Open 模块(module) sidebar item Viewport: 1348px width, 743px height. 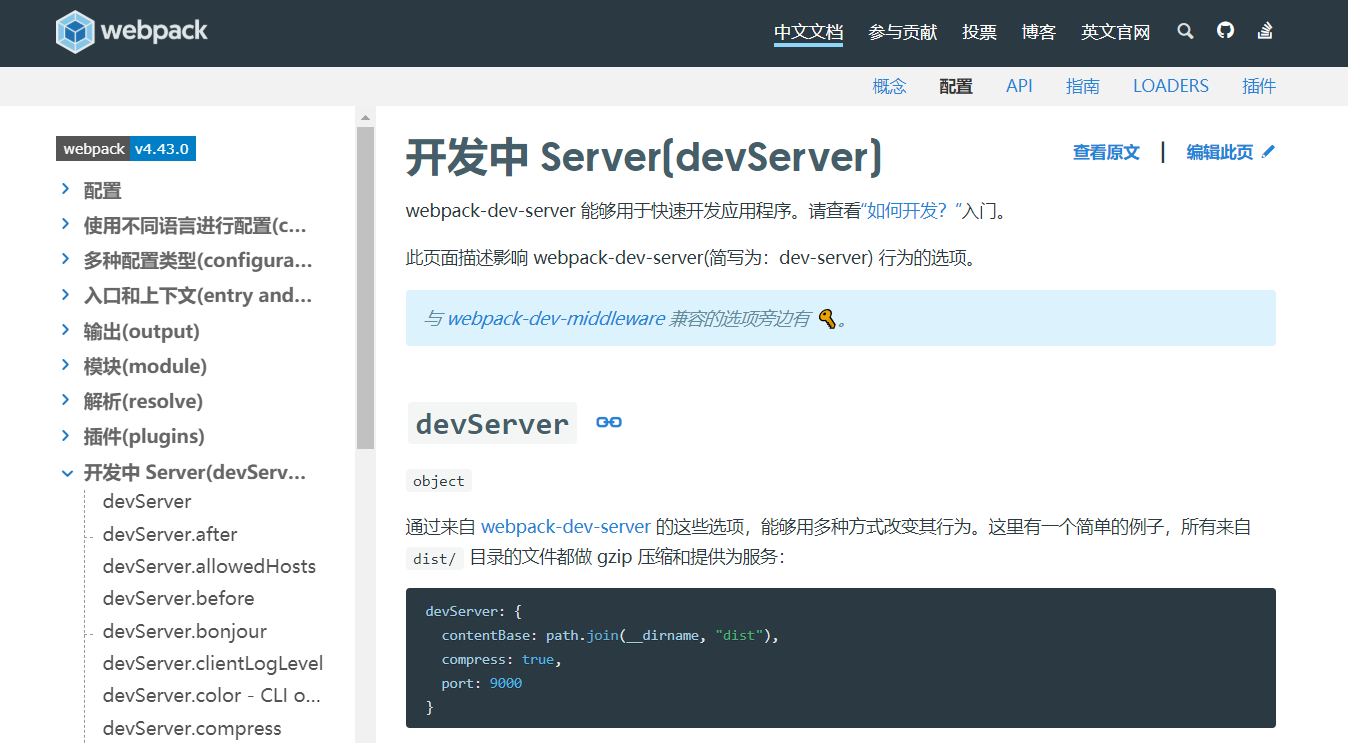coord(145,366)
